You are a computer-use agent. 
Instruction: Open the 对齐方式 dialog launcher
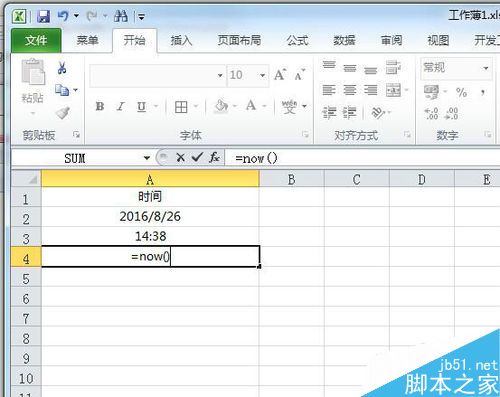point(407,134)
